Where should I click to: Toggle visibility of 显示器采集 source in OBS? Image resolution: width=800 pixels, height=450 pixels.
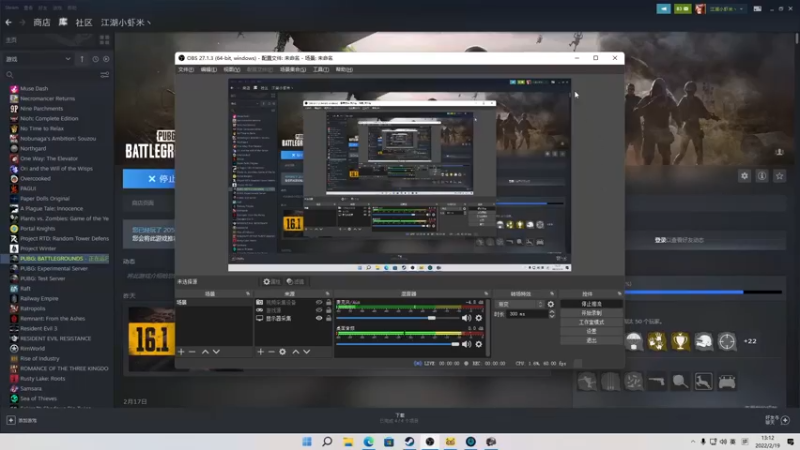coord(319,318)
